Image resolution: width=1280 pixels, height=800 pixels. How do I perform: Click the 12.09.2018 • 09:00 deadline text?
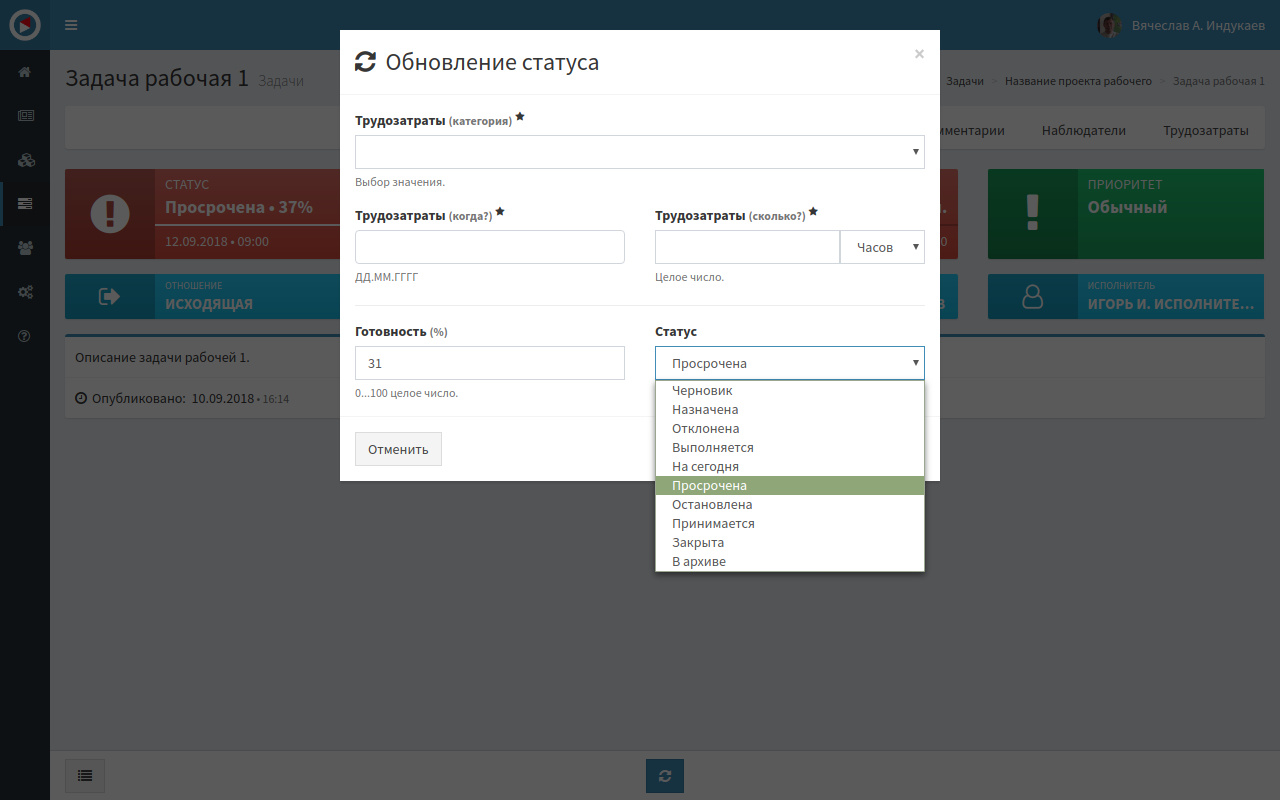(x=217, y=241)
